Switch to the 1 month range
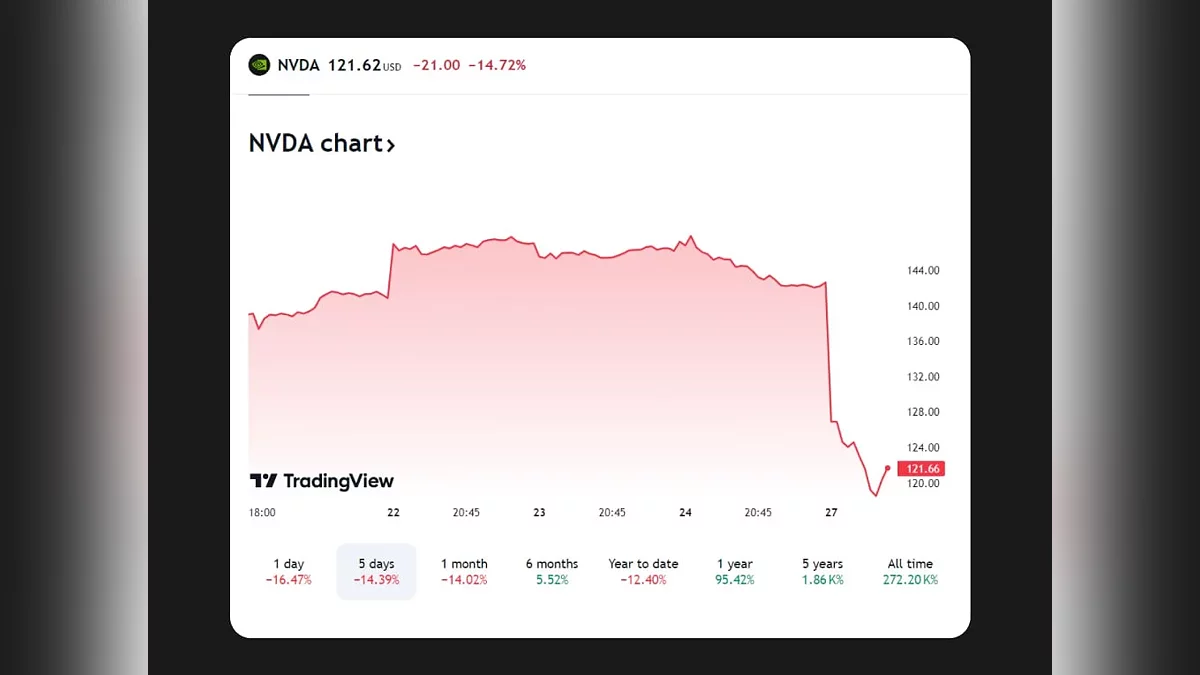This screenshot has height=675, width=1200. 464,571
